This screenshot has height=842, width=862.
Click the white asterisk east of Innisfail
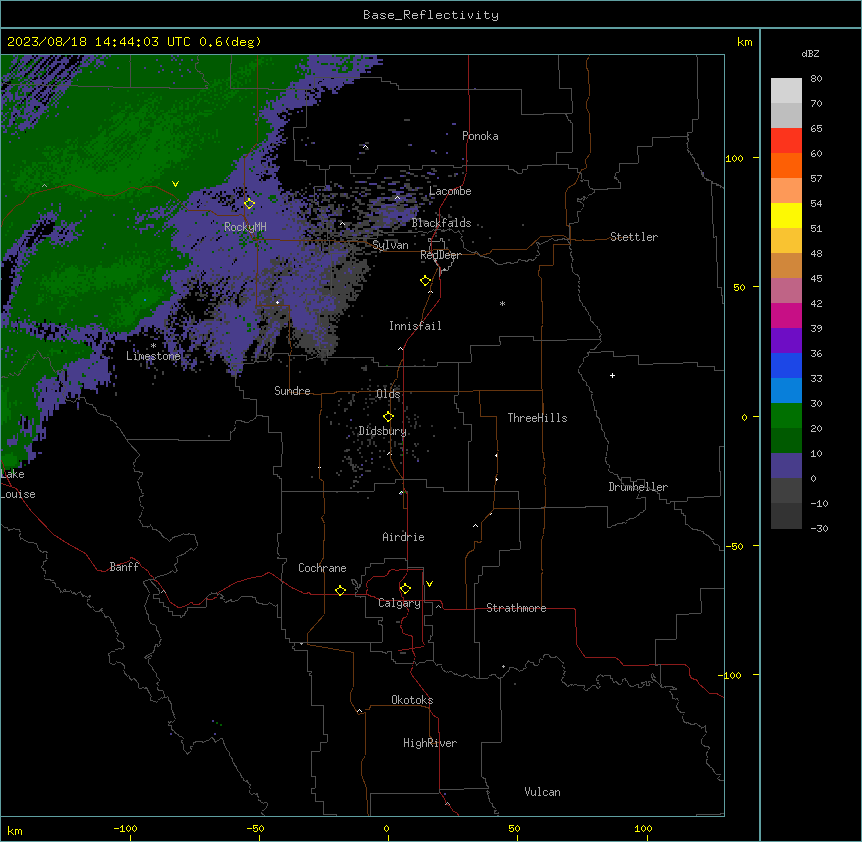(502, 303)
